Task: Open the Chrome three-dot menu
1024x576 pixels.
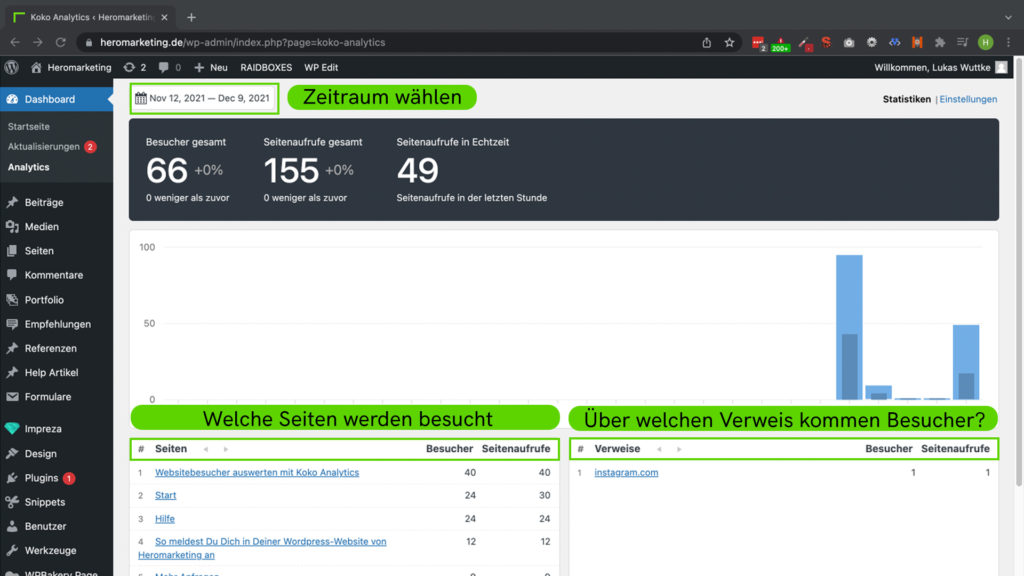Action: point(1008,42)
